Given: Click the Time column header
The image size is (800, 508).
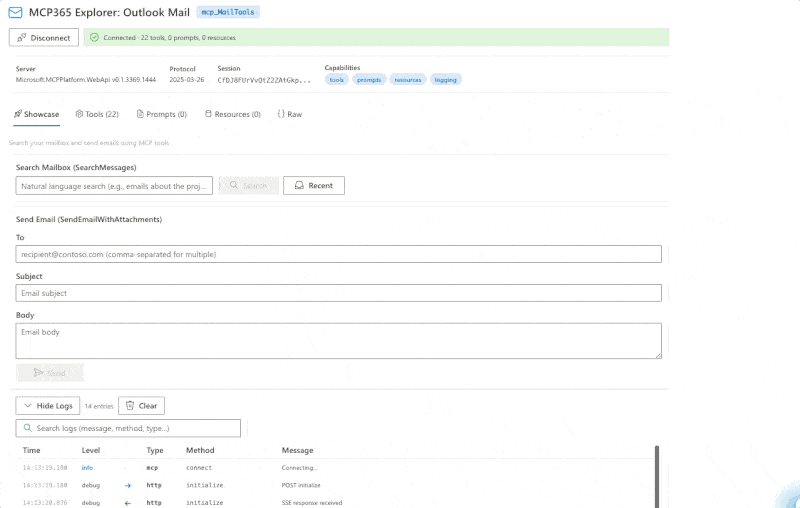Looking at the screenshot, I should [x=31, y=450].
